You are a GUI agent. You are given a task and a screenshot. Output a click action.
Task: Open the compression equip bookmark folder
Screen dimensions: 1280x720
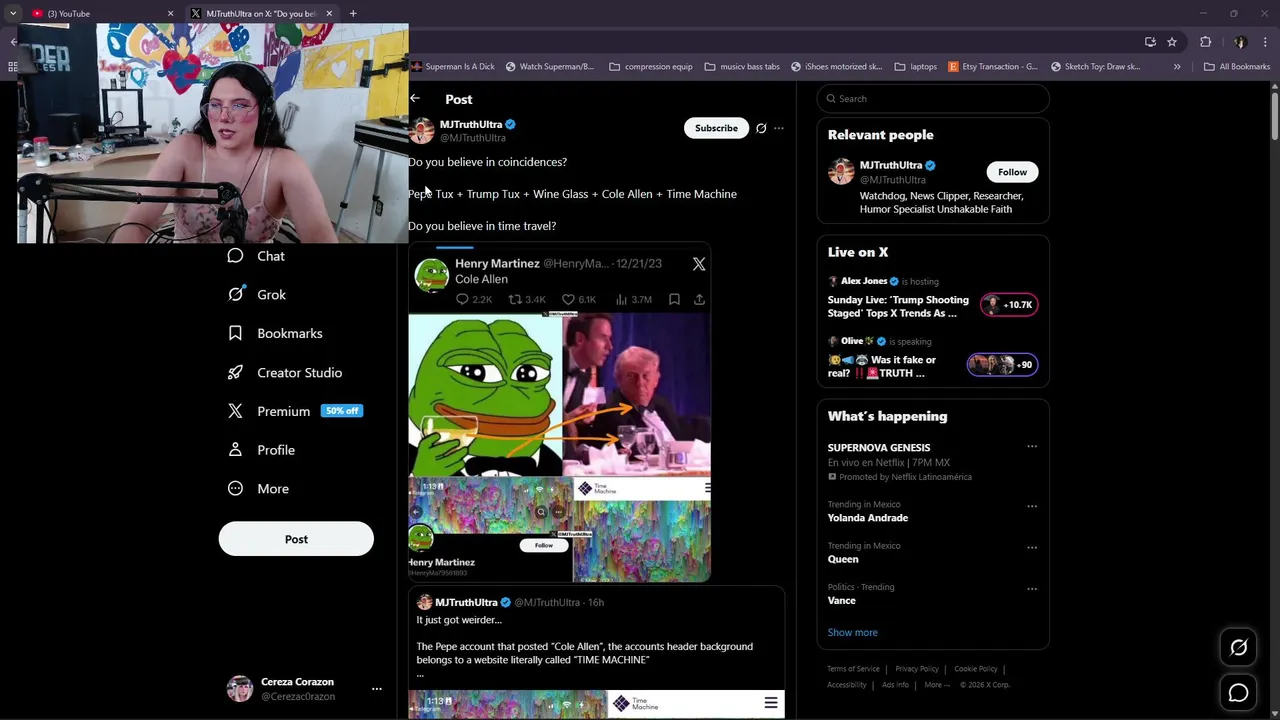click(x=650, y=67)
